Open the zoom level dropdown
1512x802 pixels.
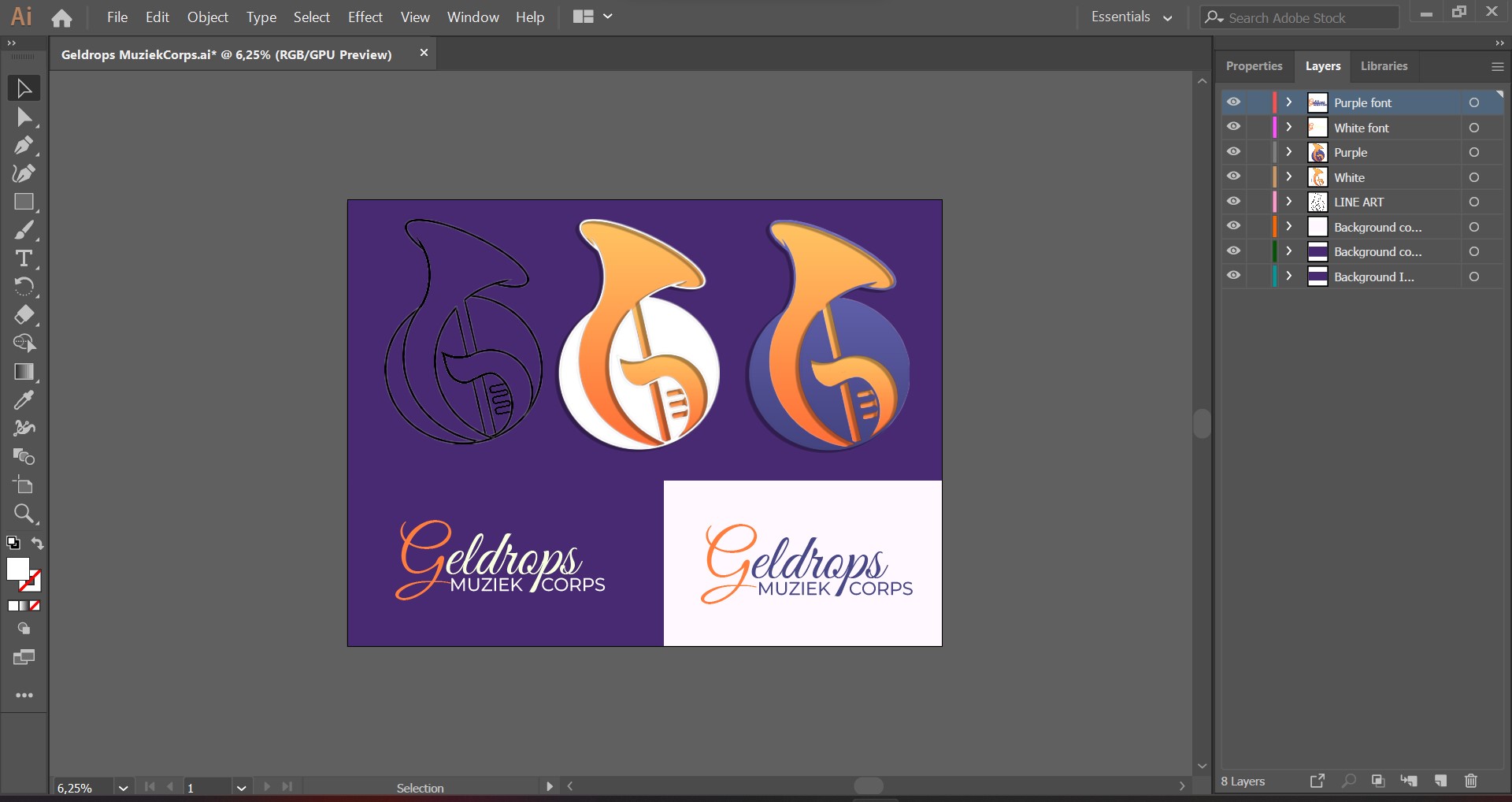[x=123, y=788]
